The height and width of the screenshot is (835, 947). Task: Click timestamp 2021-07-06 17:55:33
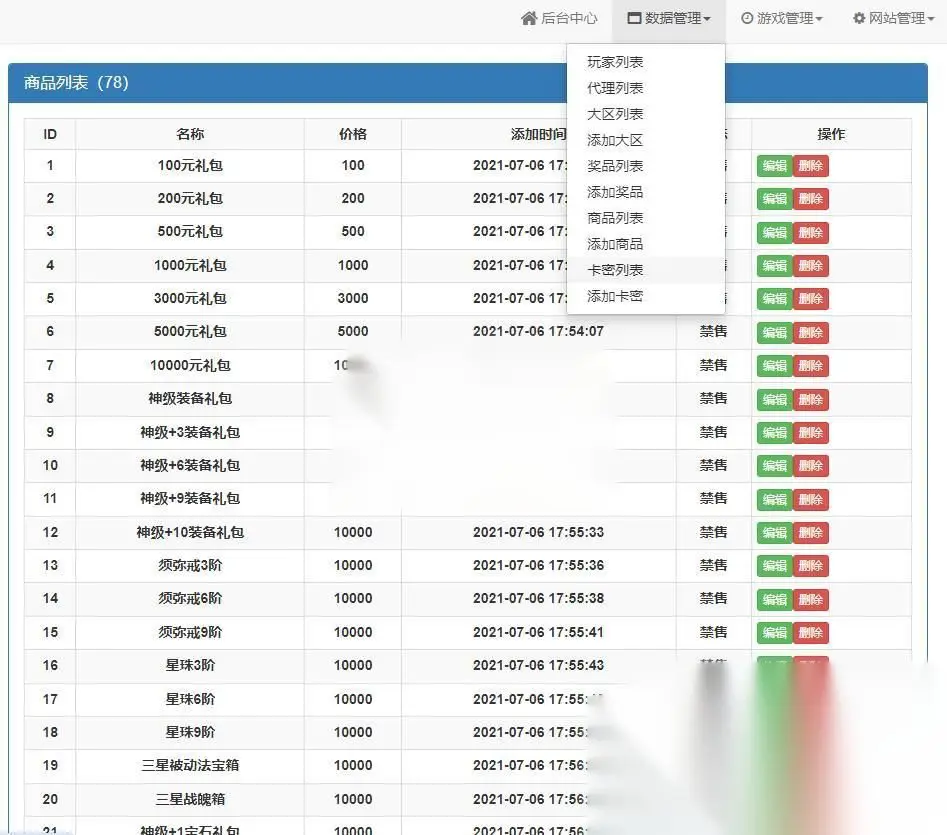click(x=538, y=532)
